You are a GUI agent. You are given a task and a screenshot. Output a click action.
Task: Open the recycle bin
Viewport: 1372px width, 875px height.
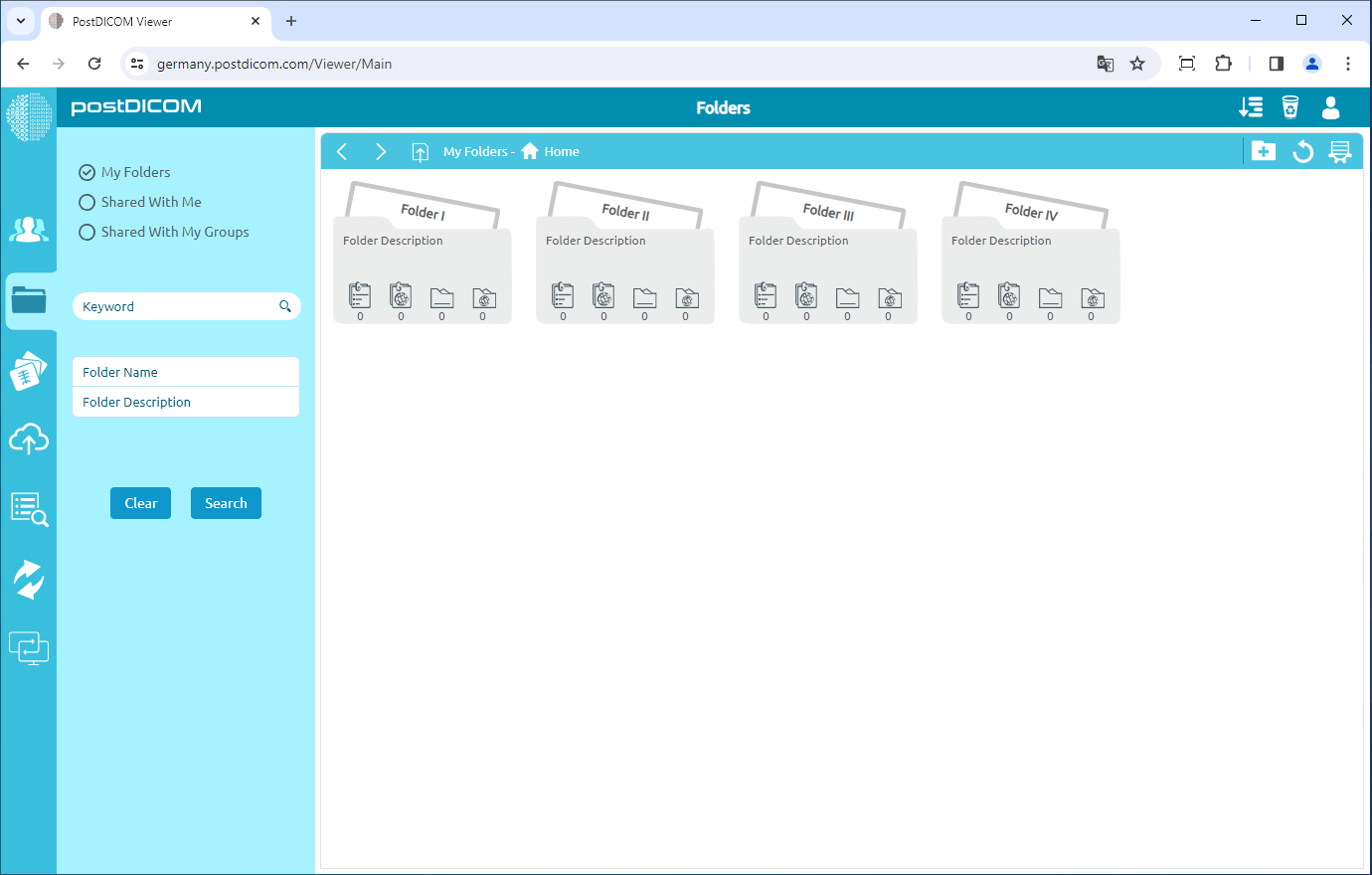pos(1289,106)
